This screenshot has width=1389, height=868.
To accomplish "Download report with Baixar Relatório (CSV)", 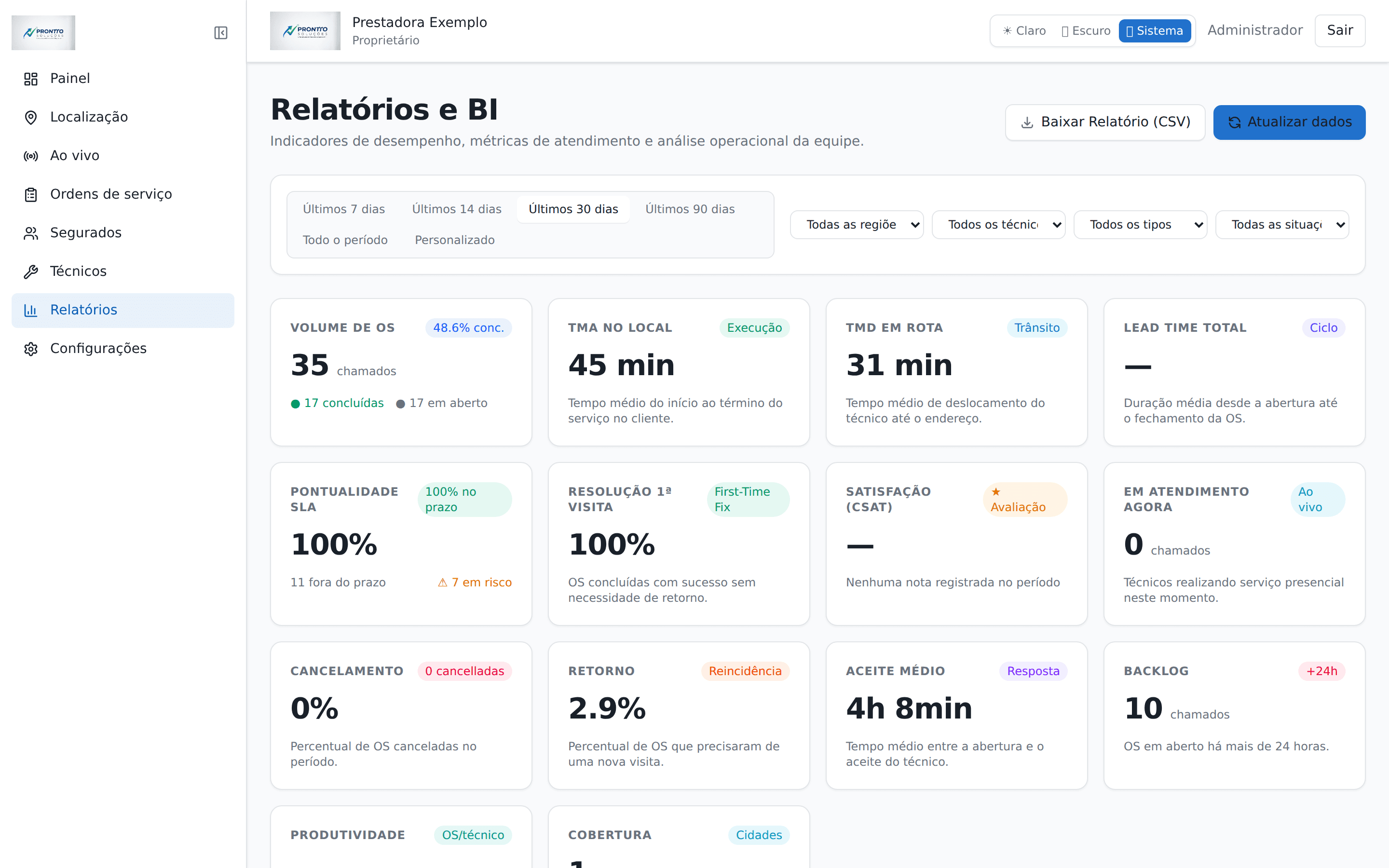I will [x=1105, y=122].
